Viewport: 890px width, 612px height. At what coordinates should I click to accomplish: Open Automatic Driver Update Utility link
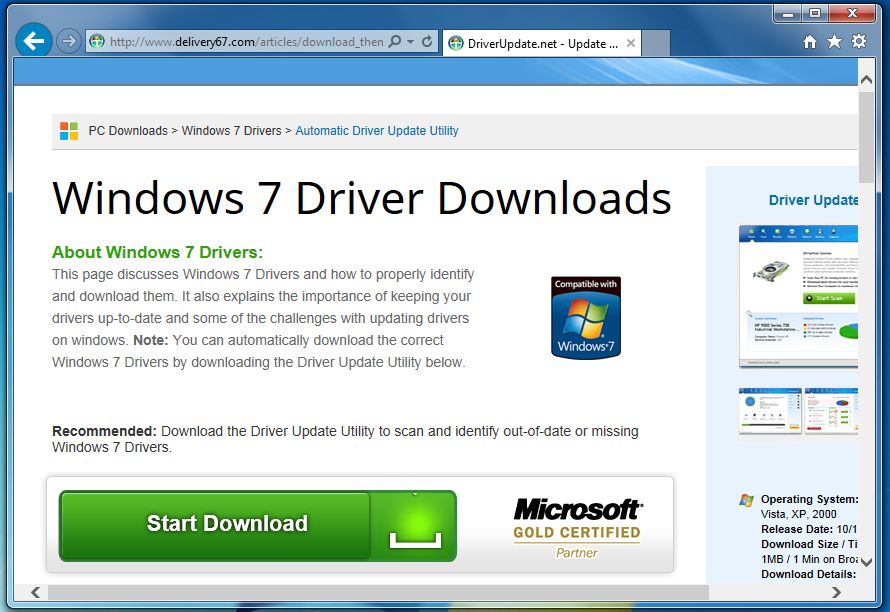[x=377, y=131]
